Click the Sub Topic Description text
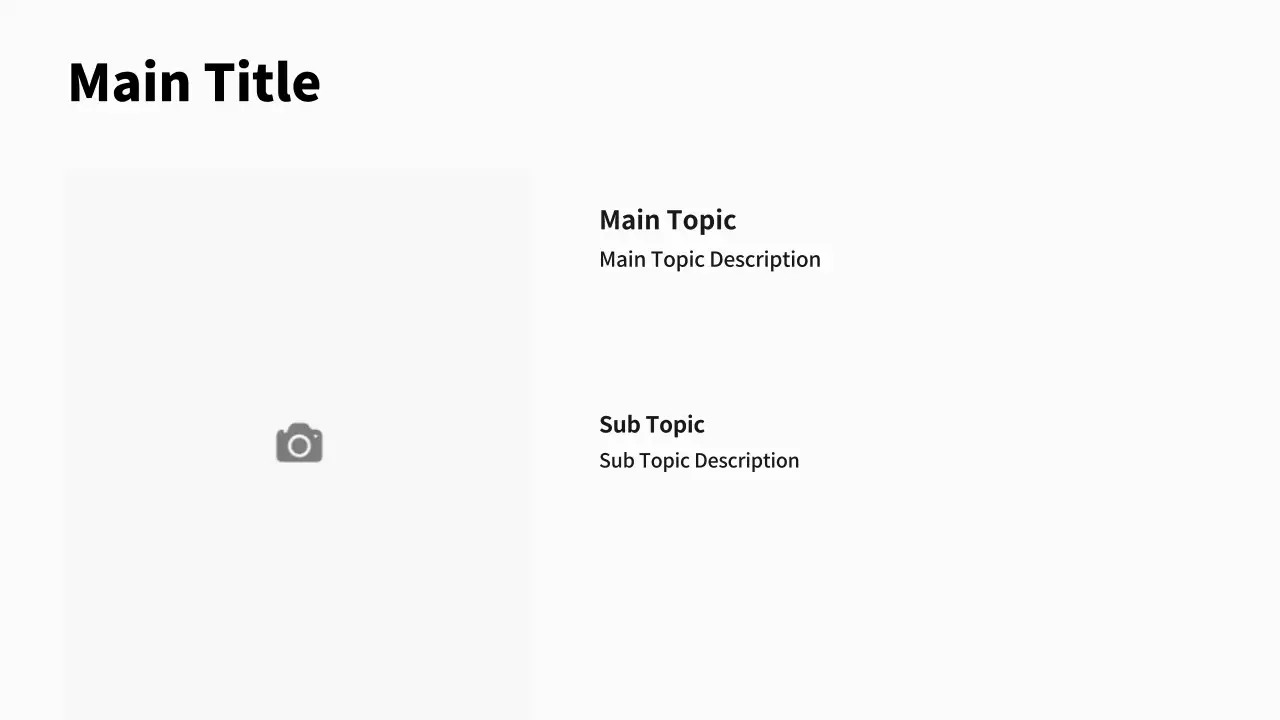The width and height of the screenshot is (1280, 720). coord(698,461)
